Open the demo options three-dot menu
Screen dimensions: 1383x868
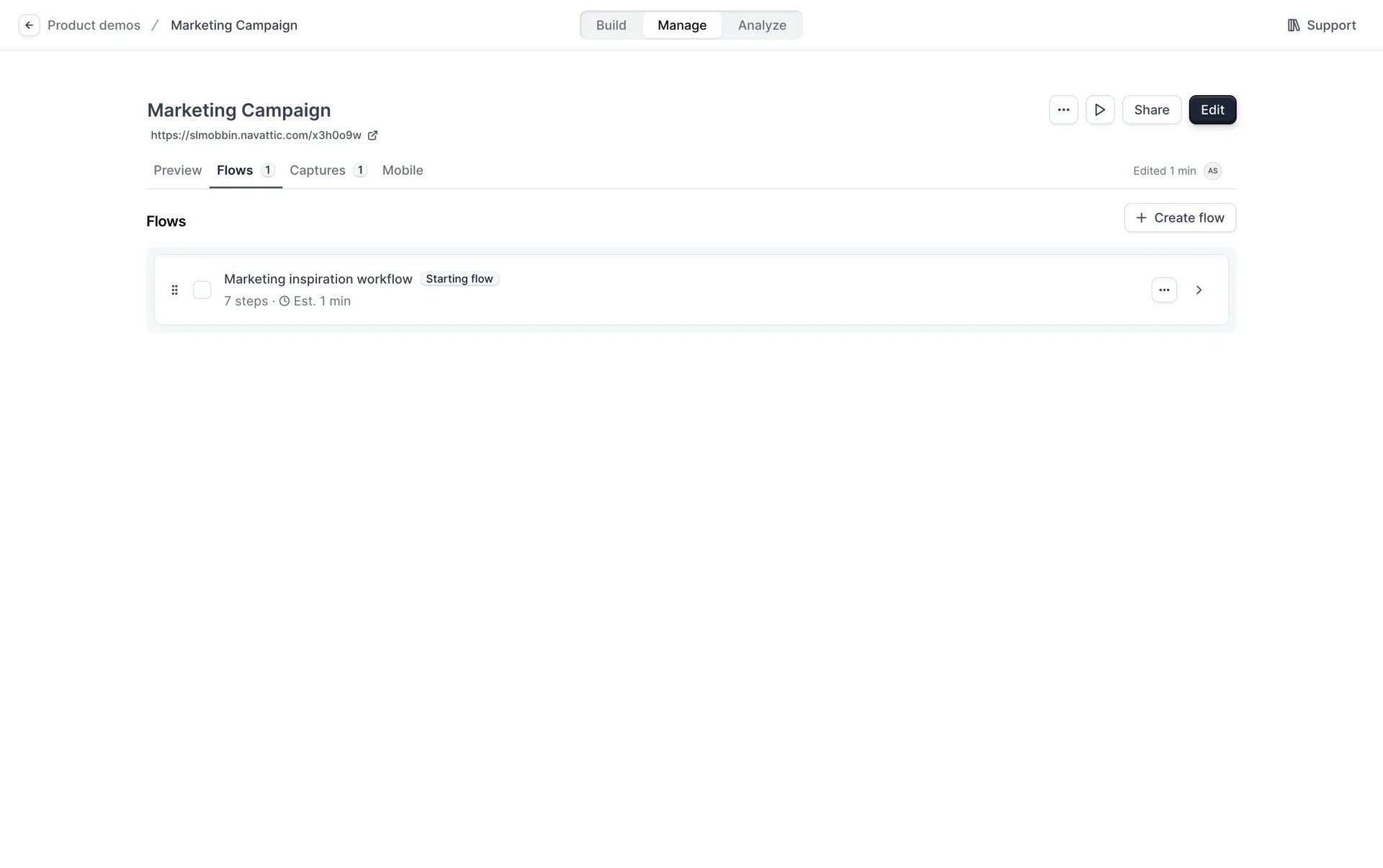(x=1063, y=110)
